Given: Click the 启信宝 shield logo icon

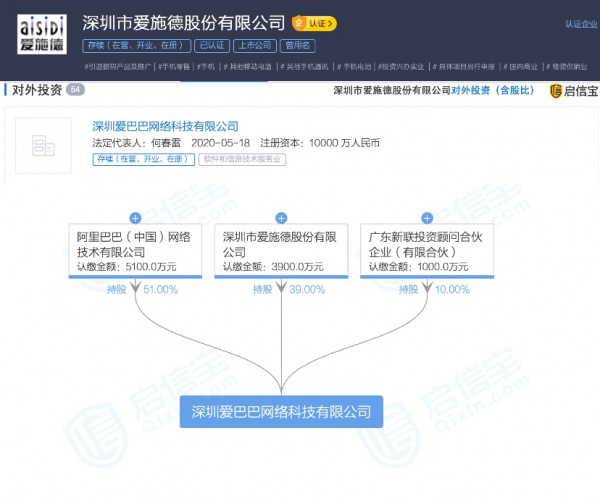Looking at the screenshot, I should pyautogui.click(x=556, y=91).
